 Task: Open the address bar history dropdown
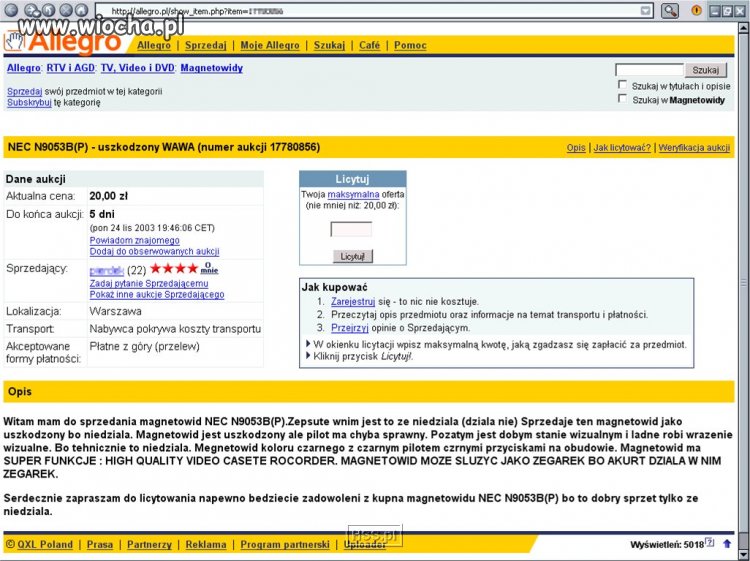[x=646, y=11]
